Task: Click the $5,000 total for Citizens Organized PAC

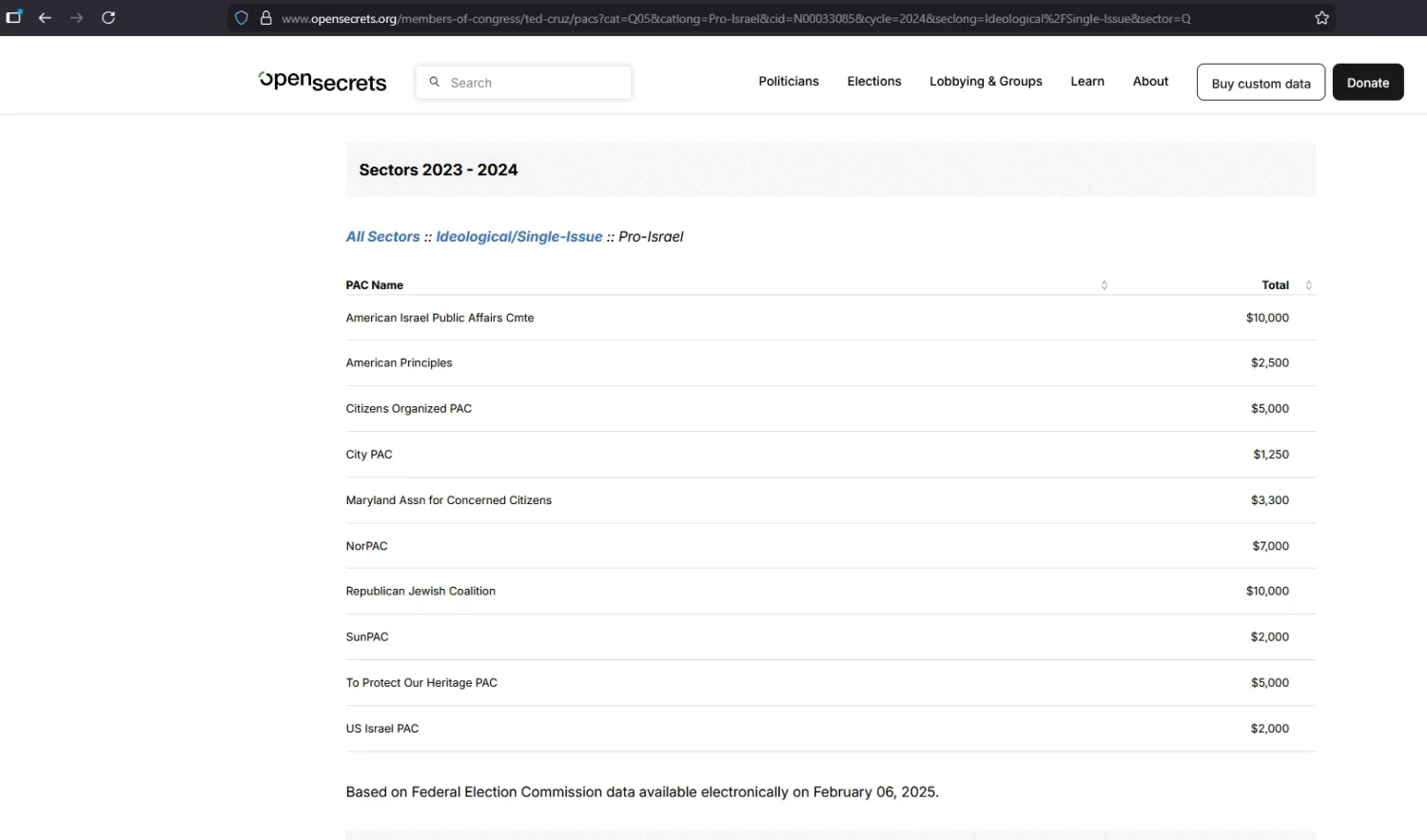Action: click(1270, 409)
